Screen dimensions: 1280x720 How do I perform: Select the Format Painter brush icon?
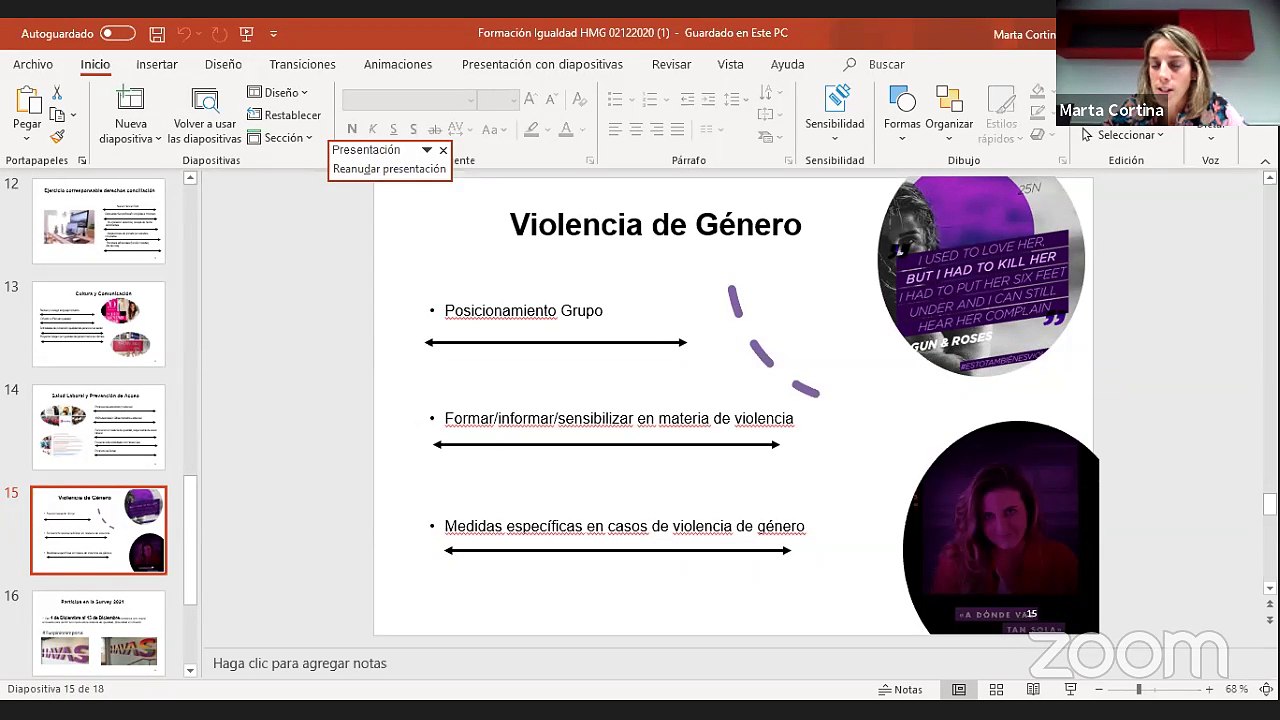(x=57, y=137)
